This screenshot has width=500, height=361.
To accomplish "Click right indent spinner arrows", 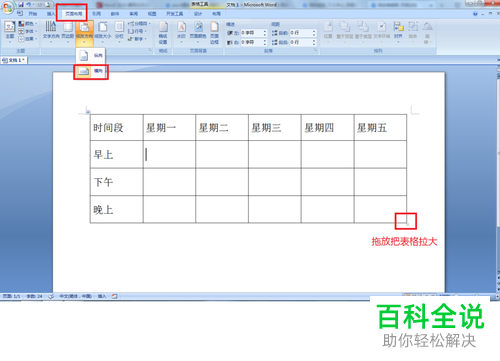I will tap(265, 42).
